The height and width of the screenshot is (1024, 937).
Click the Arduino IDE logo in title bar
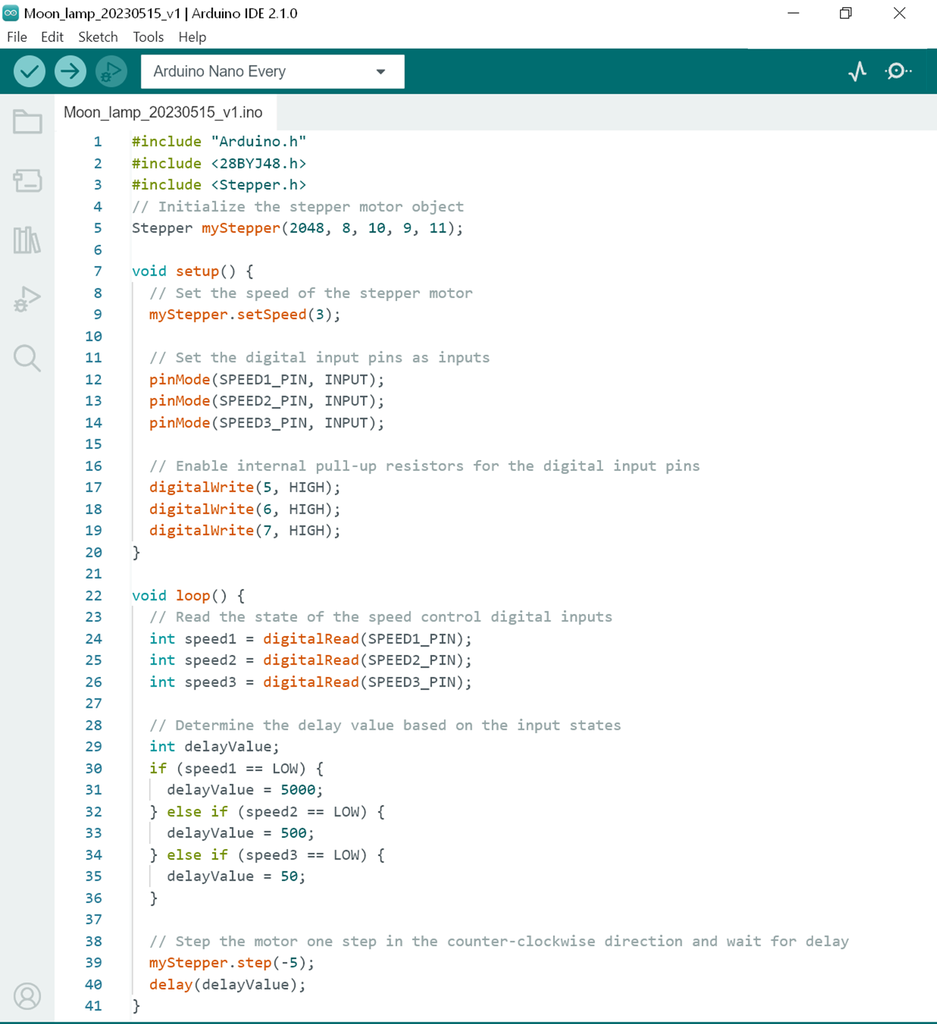click(x=10, y=13)
